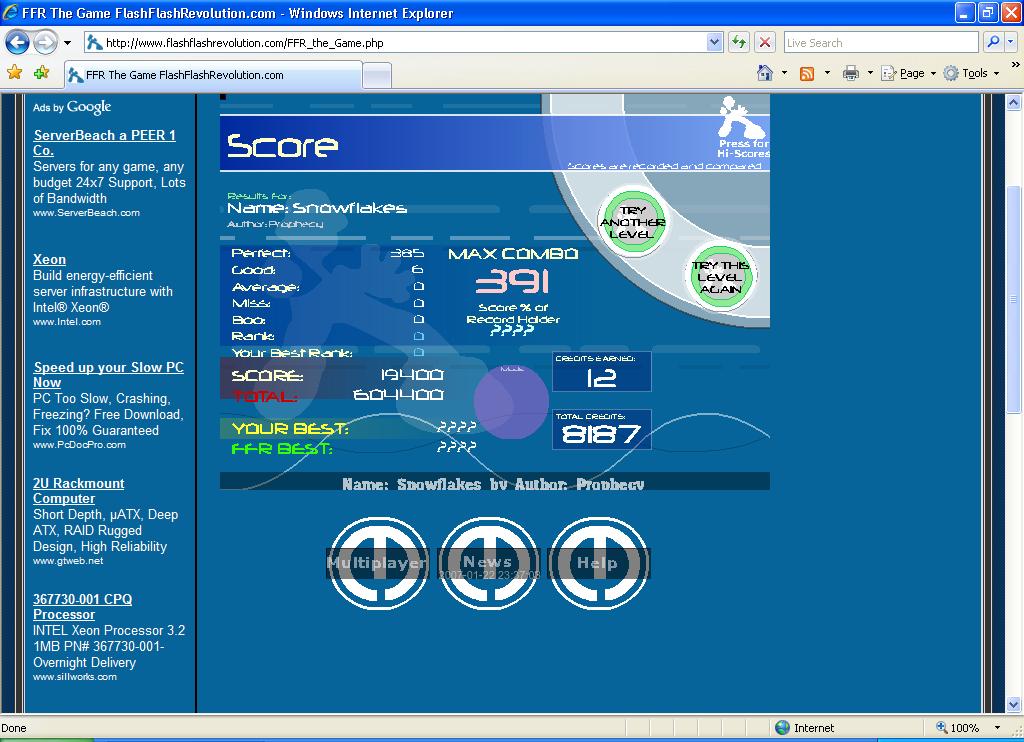
Task: Open the Page menu dropdown
Action: pyautogui.click(x=908, y=73)
